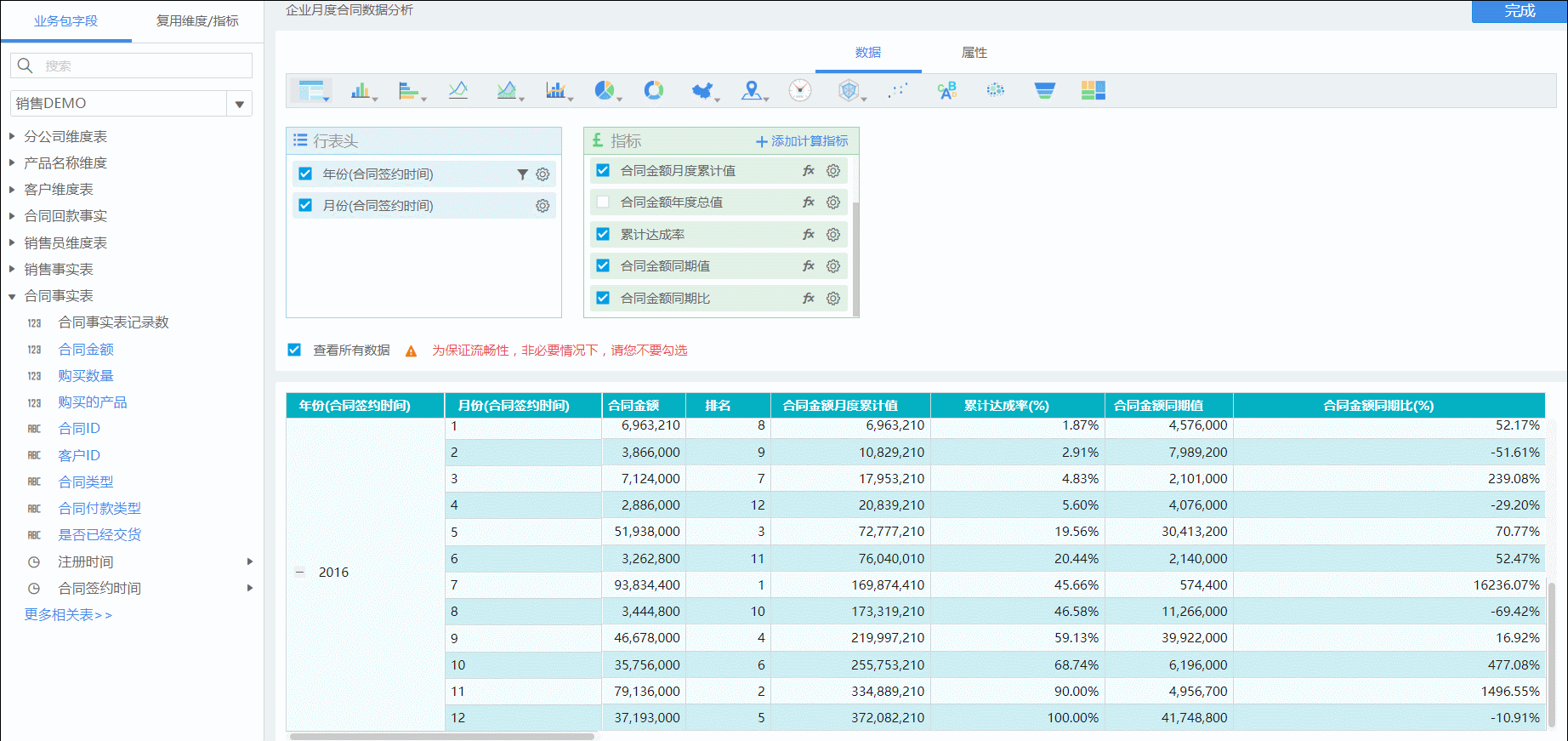Screen dimensions: 1568x741
Task: Uncheck 年份(合同签约时间) row header checkbox
Action: (305, 174)
